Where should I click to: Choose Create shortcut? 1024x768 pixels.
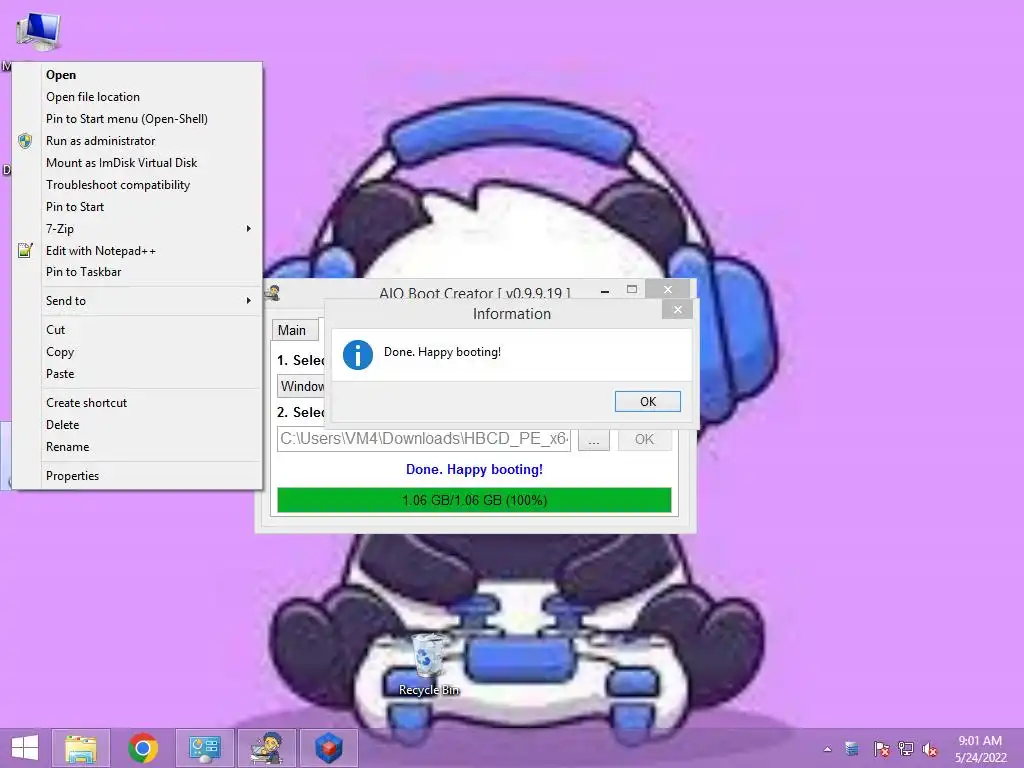click(x=138, y=403)
